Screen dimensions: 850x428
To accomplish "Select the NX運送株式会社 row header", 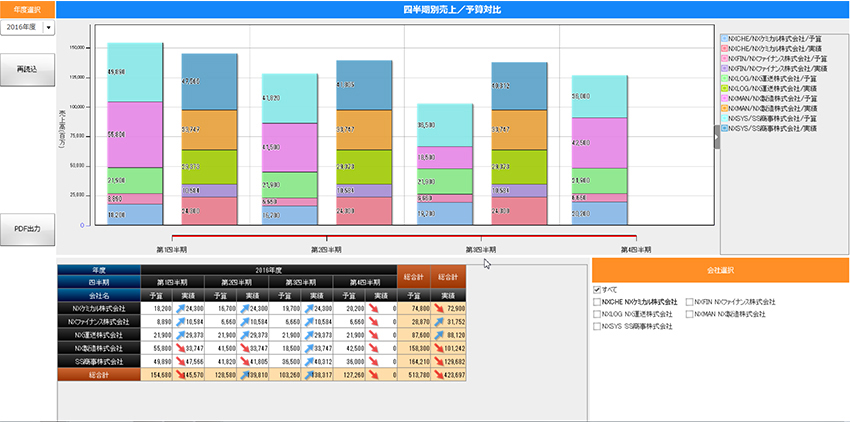I will click(99, 335).
